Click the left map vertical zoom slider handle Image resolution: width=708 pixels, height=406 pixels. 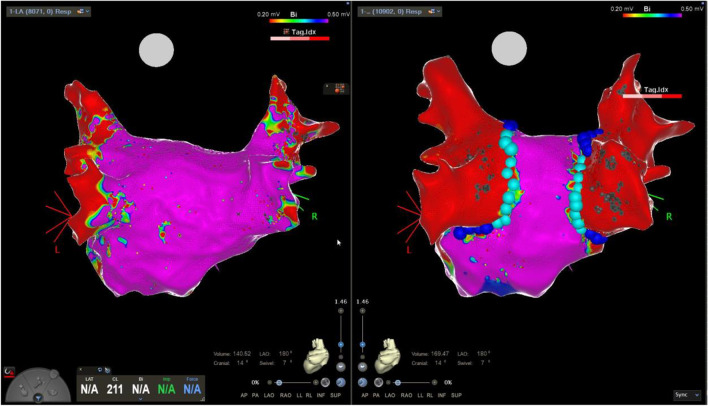tap(343, 344)
